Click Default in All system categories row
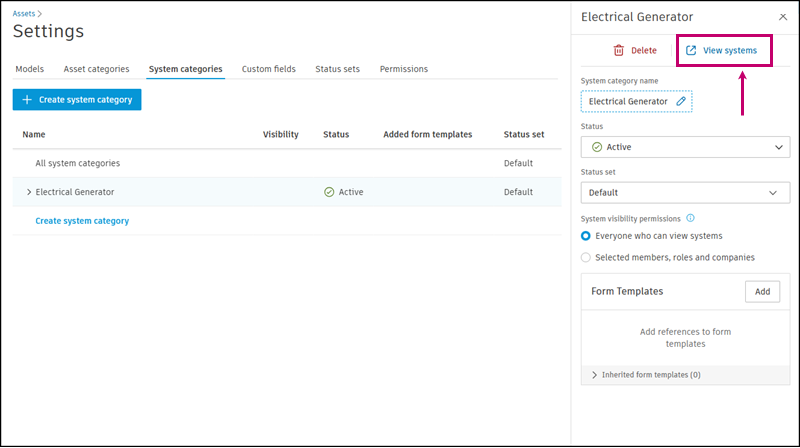The width and height of the screenshot is (800, 448). coord(518,163)
